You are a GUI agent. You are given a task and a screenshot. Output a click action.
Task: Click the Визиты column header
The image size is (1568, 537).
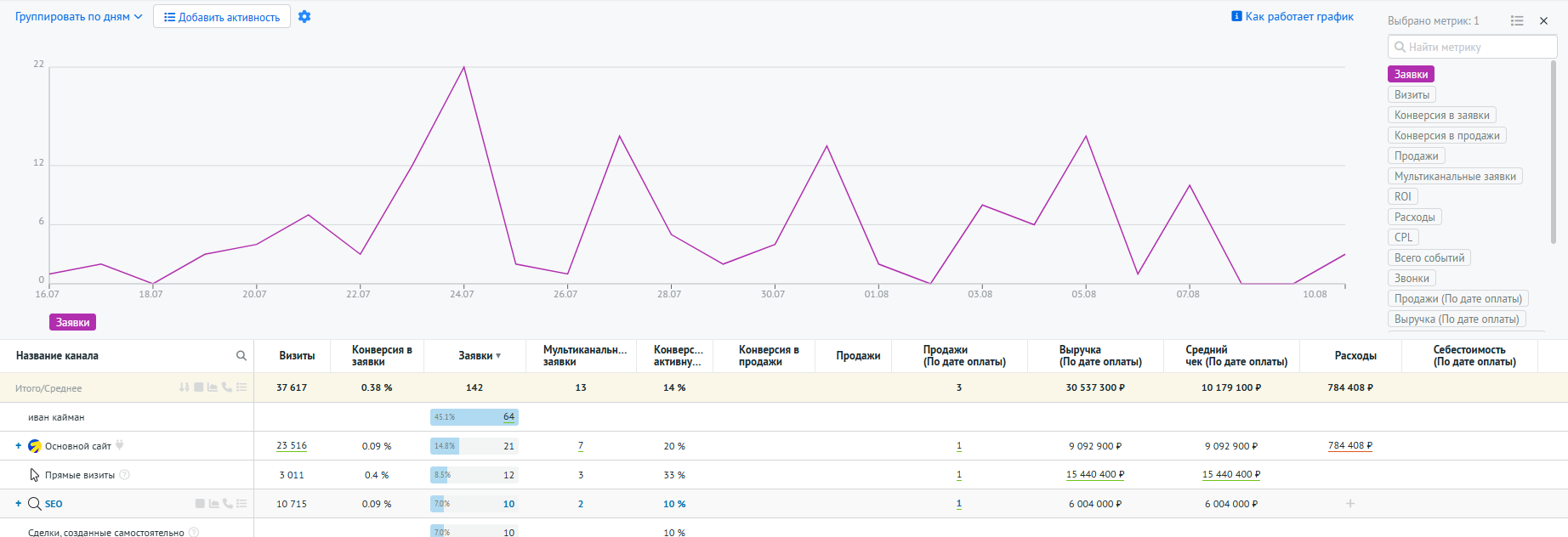(x=297, y=356)
